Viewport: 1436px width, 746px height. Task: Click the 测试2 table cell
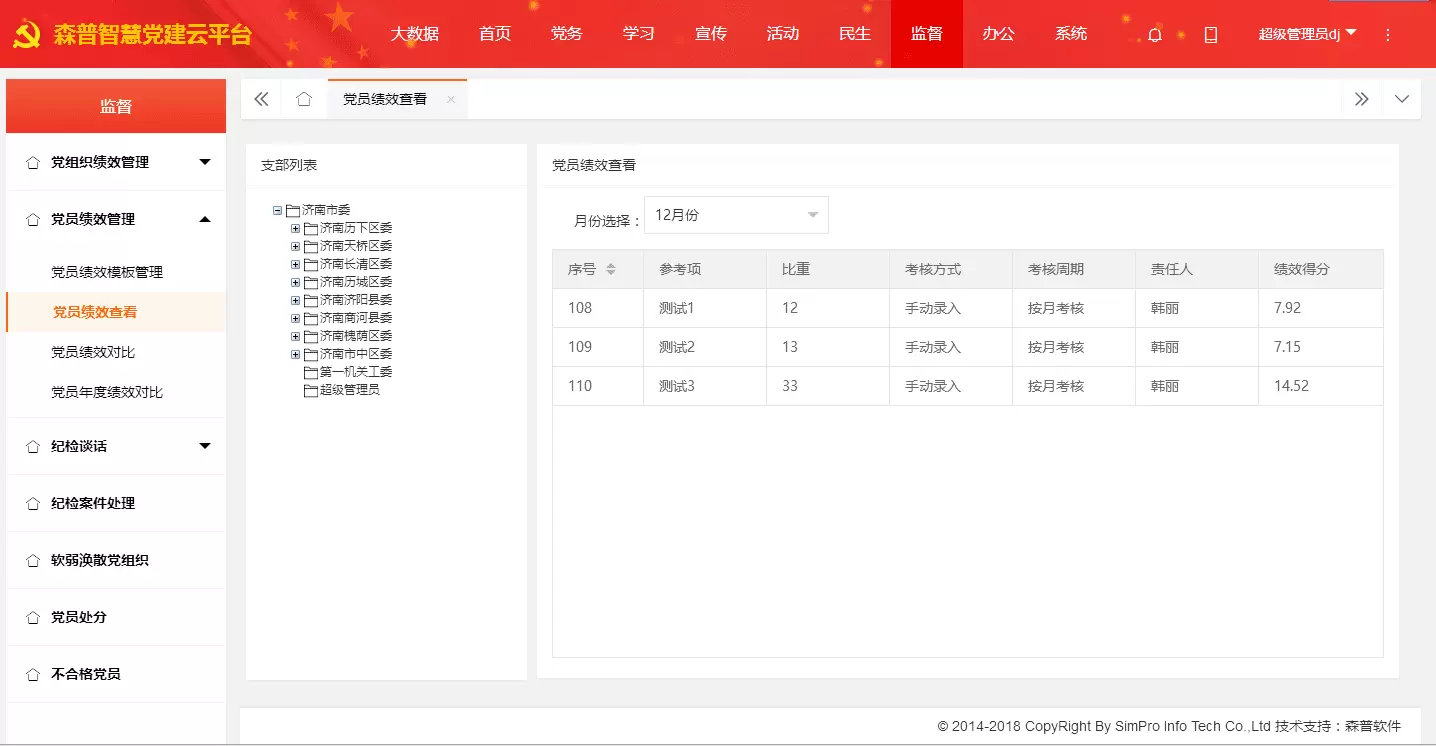click(705, 347)
